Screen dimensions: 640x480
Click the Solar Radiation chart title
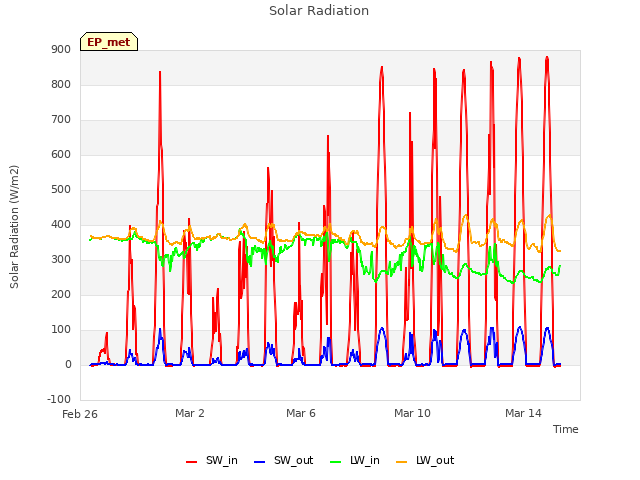tap(319, 11)
